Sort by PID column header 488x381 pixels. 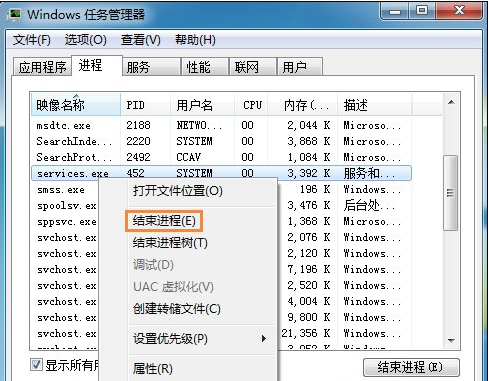(145, 105)
